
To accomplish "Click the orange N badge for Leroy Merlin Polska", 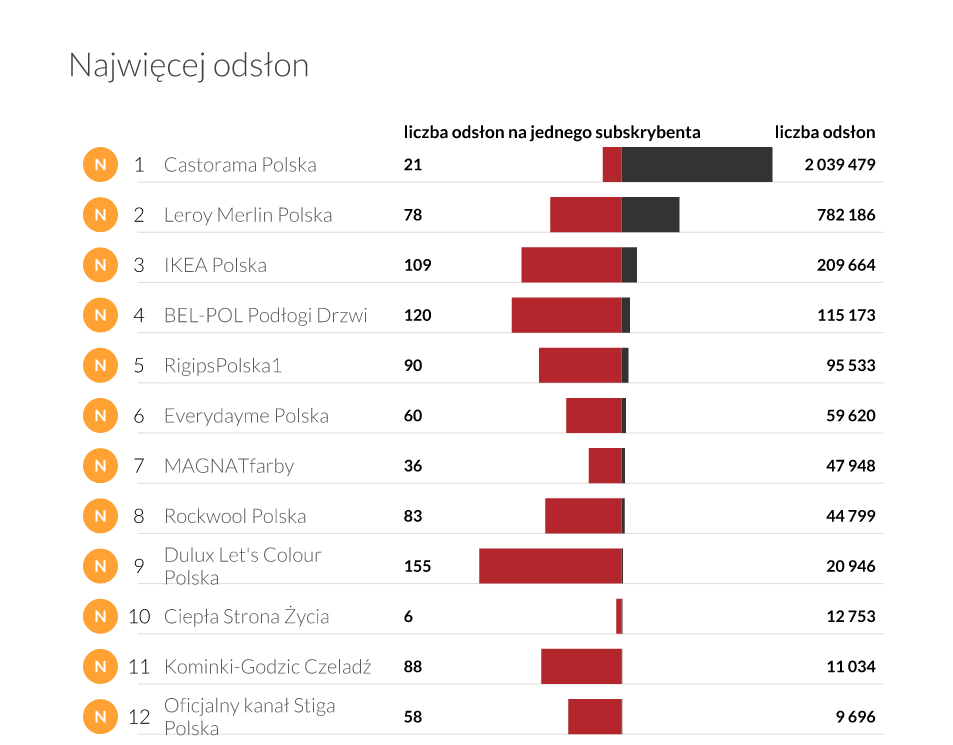I will coord(100,215).
